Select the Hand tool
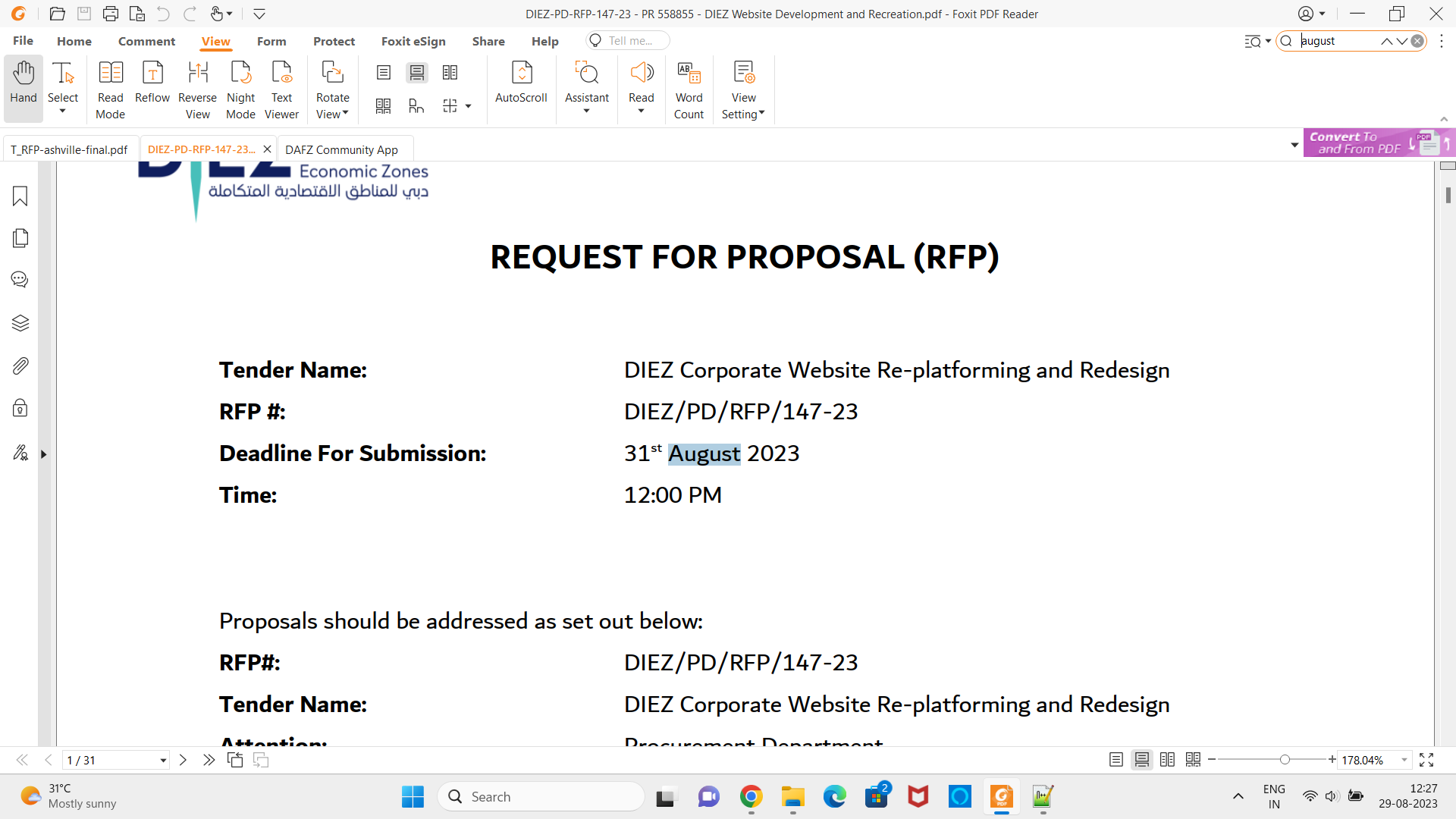This screenshot has height=819, width=1456. [x=24, y=87]
